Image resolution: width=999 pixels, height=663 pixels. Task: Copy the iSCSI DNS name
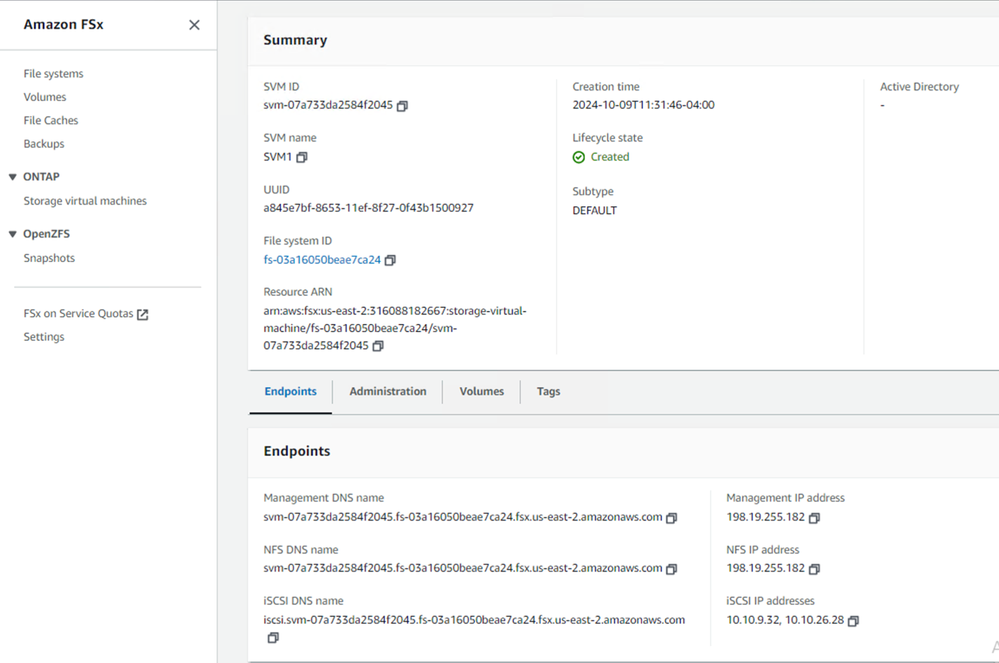click(x=273, y=638)
